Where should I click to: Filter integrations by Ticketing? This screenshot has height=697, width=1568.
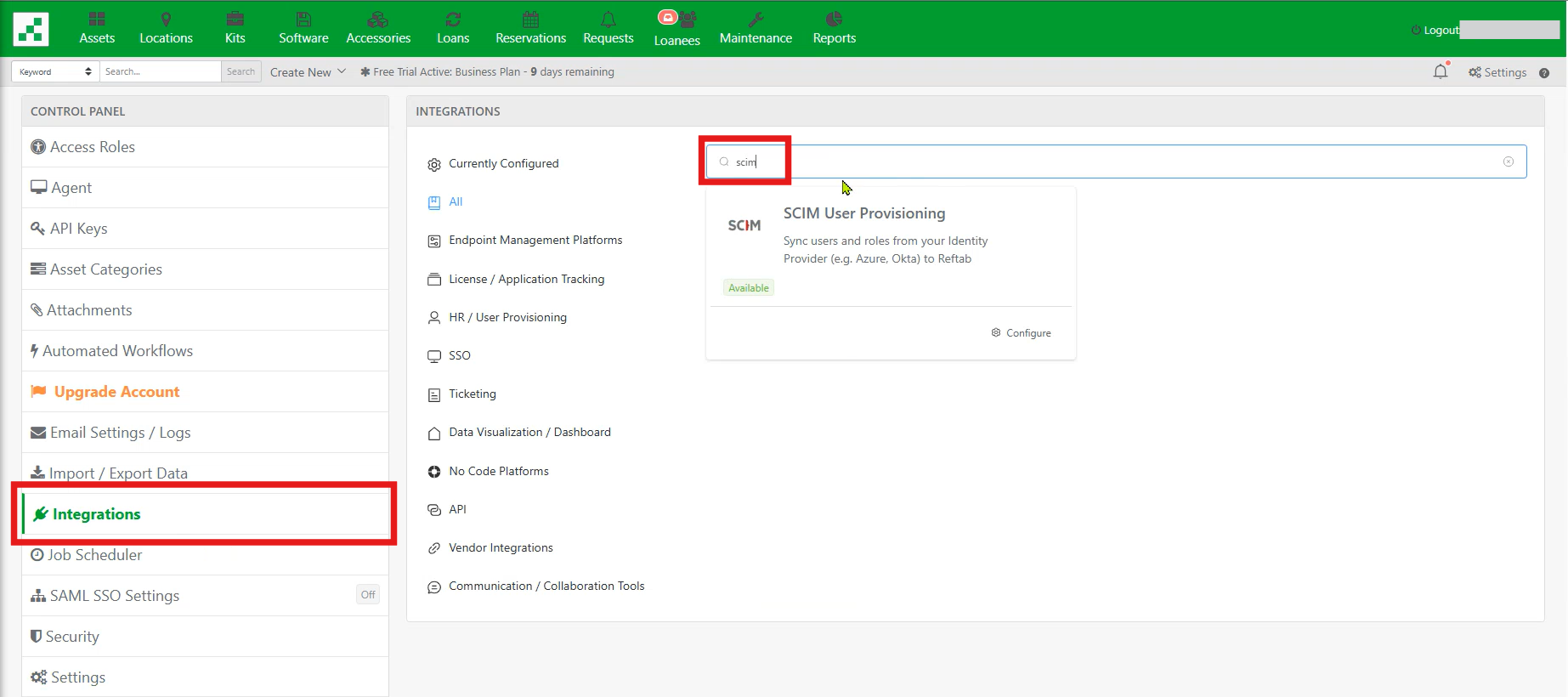point(461,394)
